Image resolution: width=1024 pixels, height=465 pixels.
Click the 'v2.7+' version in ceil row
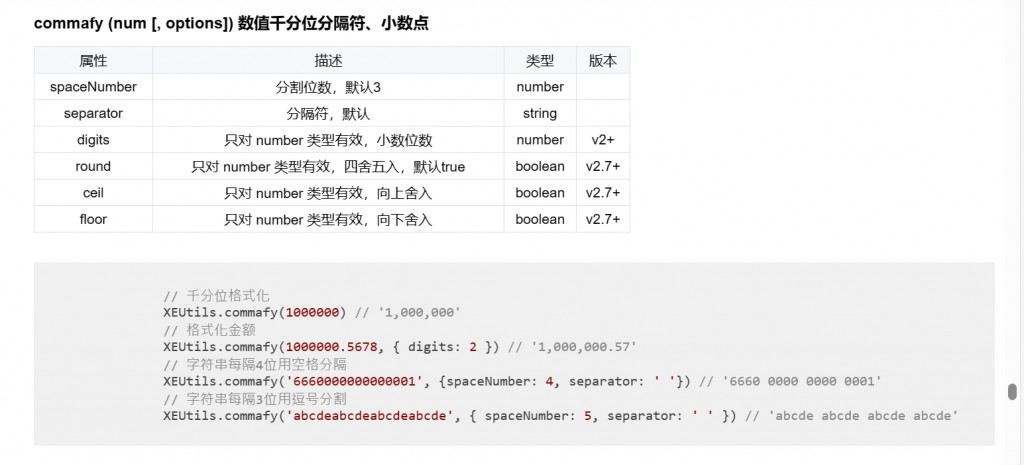[x=603, y=193]
